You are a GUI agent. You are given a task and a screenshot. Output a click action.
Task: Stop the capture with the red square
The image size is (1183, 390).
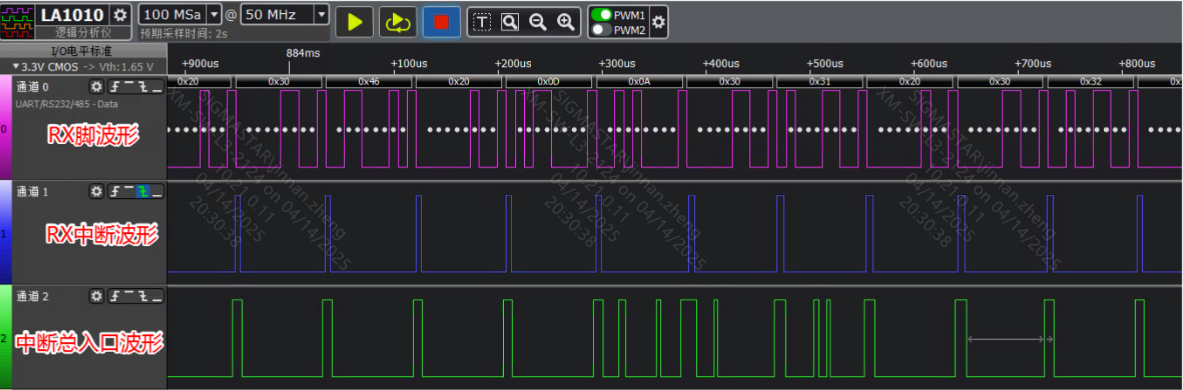441,22
